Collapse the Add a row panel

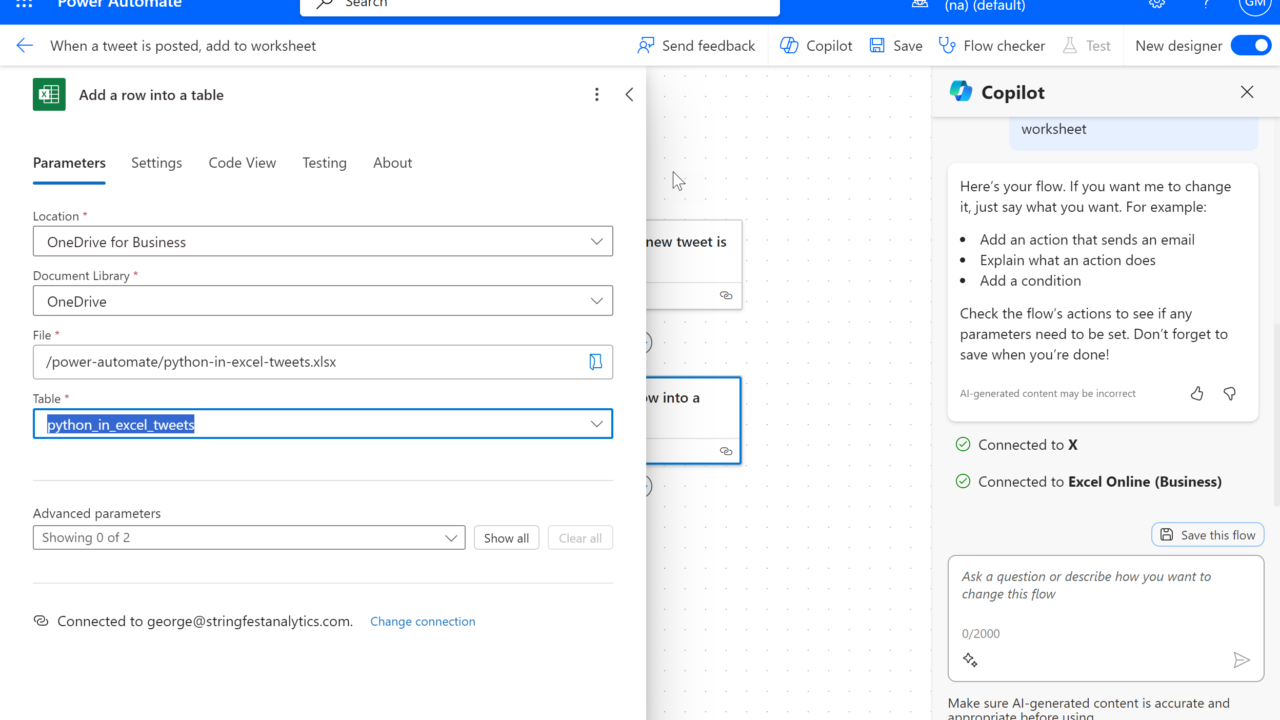point(629,95)
